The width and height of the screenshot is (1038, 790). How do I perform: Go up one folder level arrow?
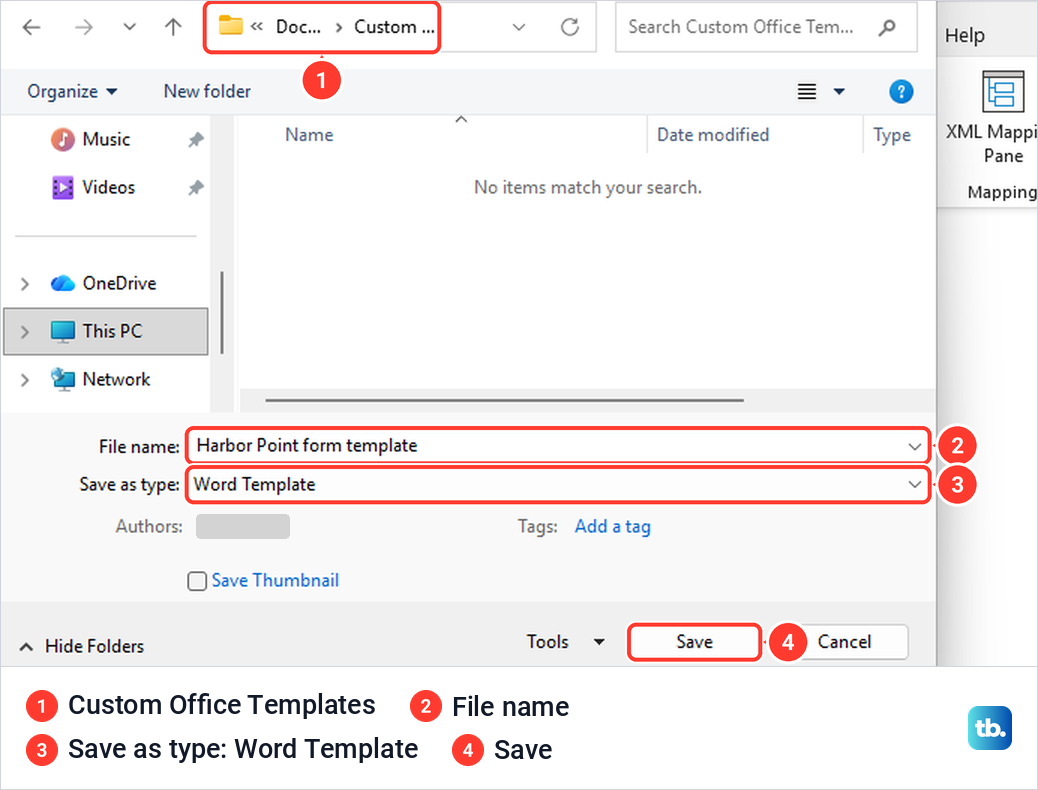173,27
